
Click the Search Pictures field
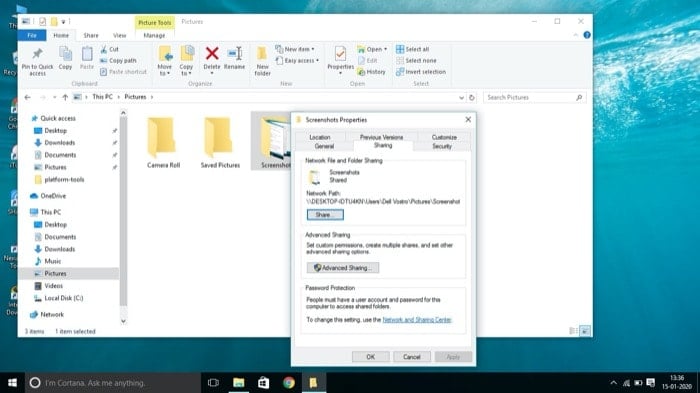coord(534,97)
